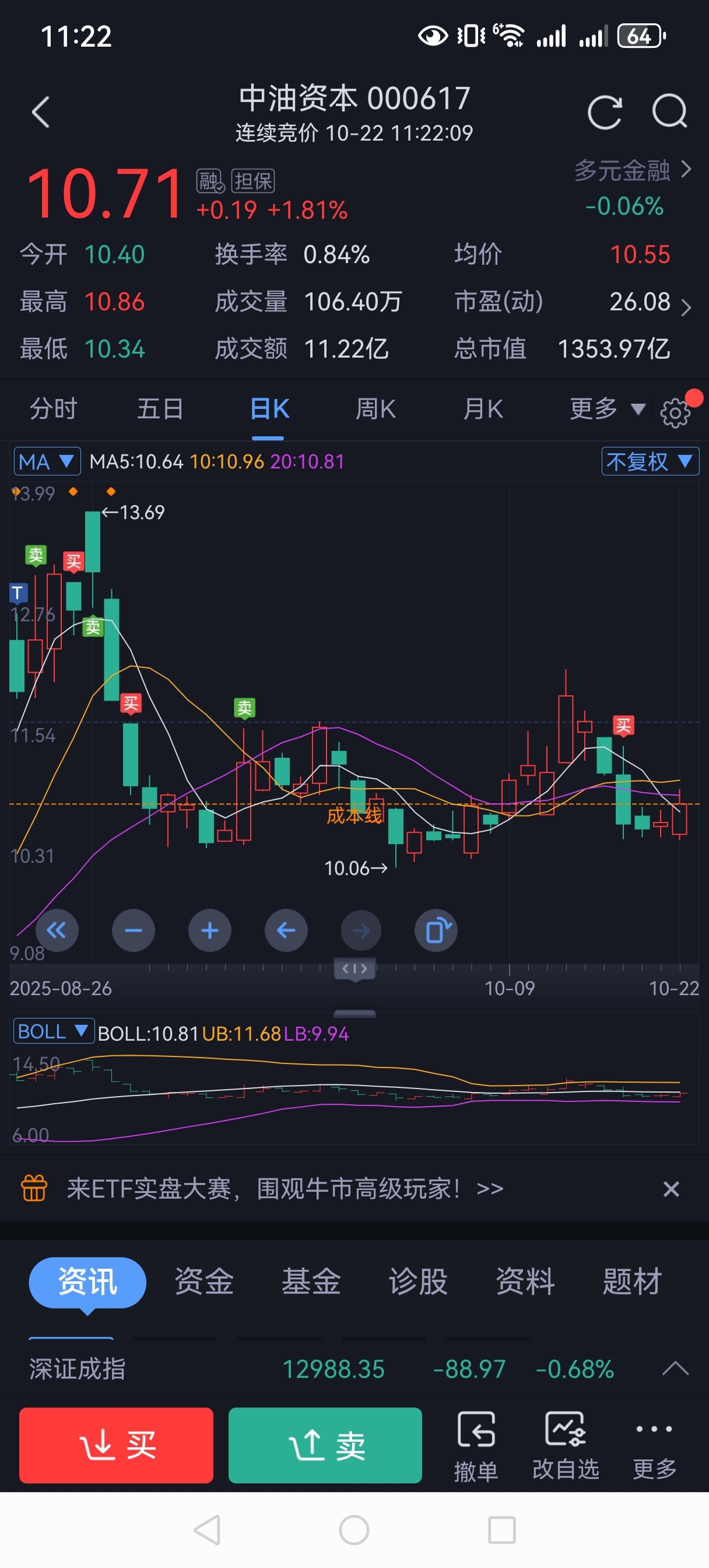The height and width of the screenshot is (1568, 709).
Task: Tap the green 卖 marker at chart left top
Action: 36,555
